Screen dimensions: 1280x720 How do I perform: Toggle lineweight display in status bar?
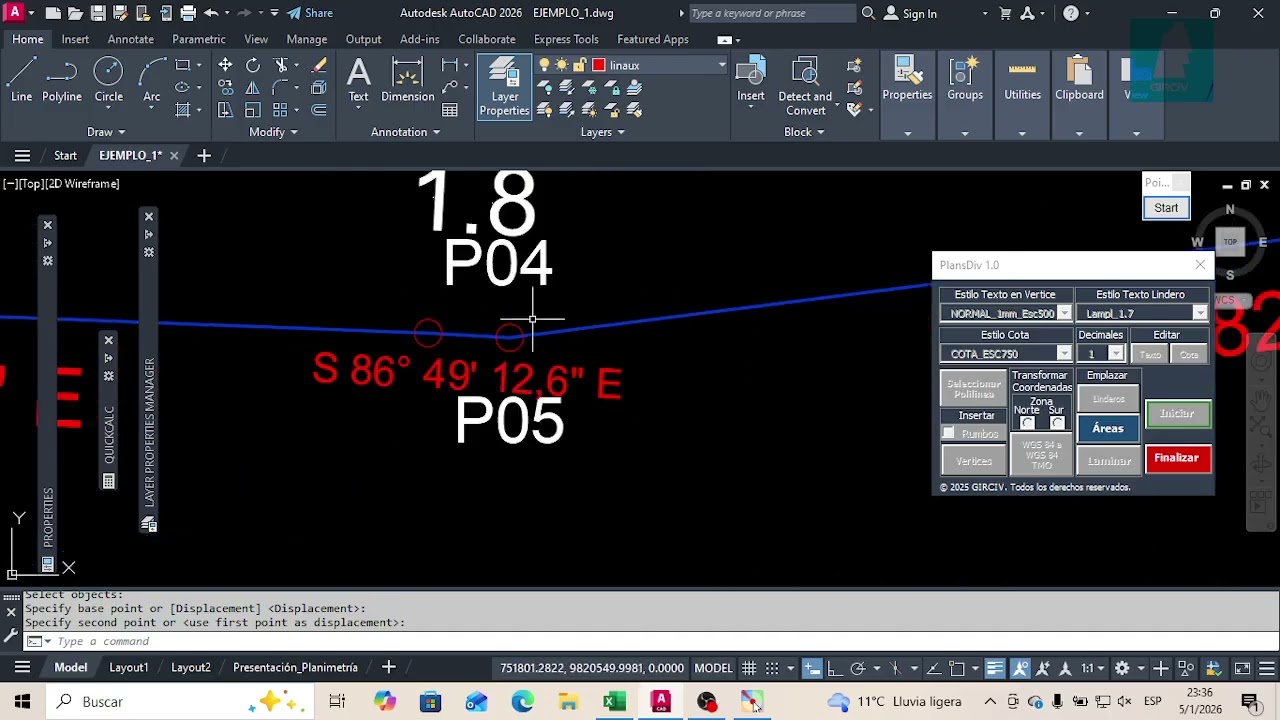[995, 668]
